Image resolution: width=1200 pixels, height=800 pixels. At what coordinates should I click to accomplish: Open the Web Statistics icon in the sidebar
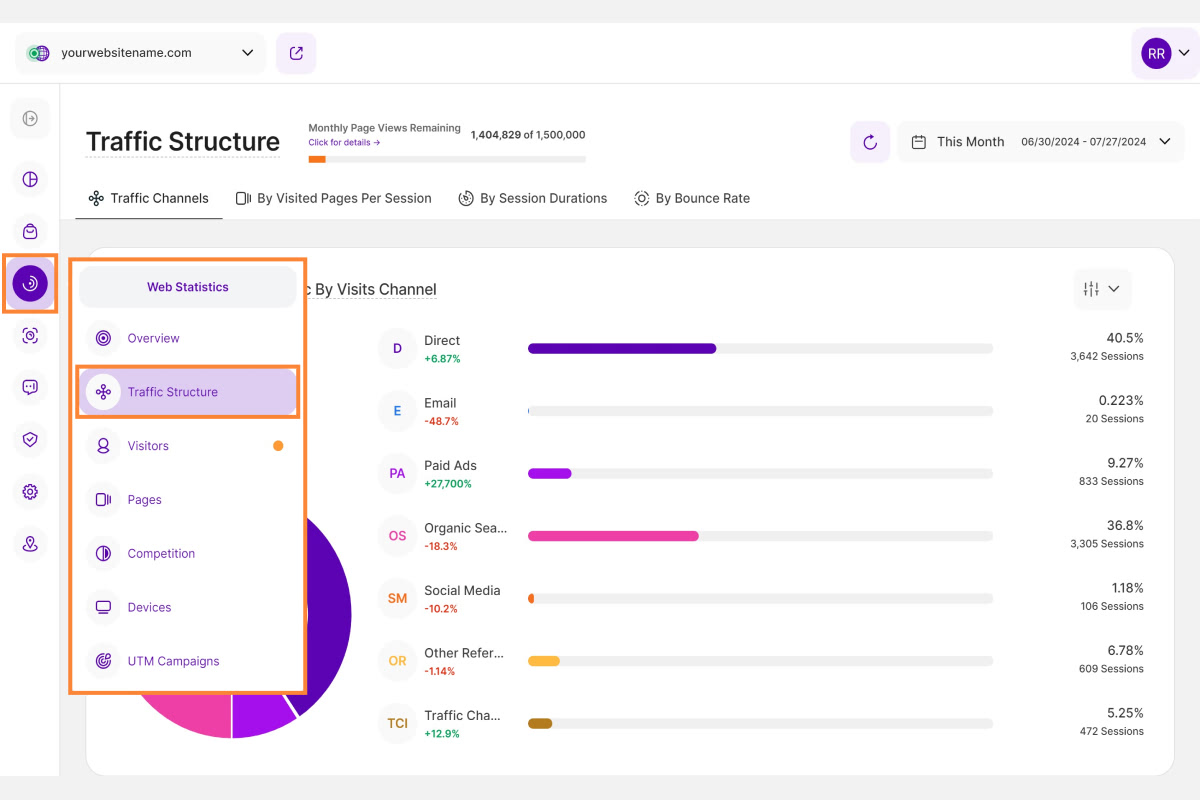click(x=30, y=283)
